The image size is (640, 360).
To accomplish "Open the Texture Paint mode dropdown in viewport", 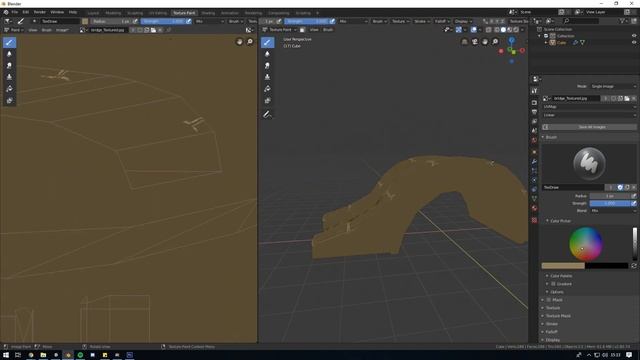I will [x=281, y=30].
